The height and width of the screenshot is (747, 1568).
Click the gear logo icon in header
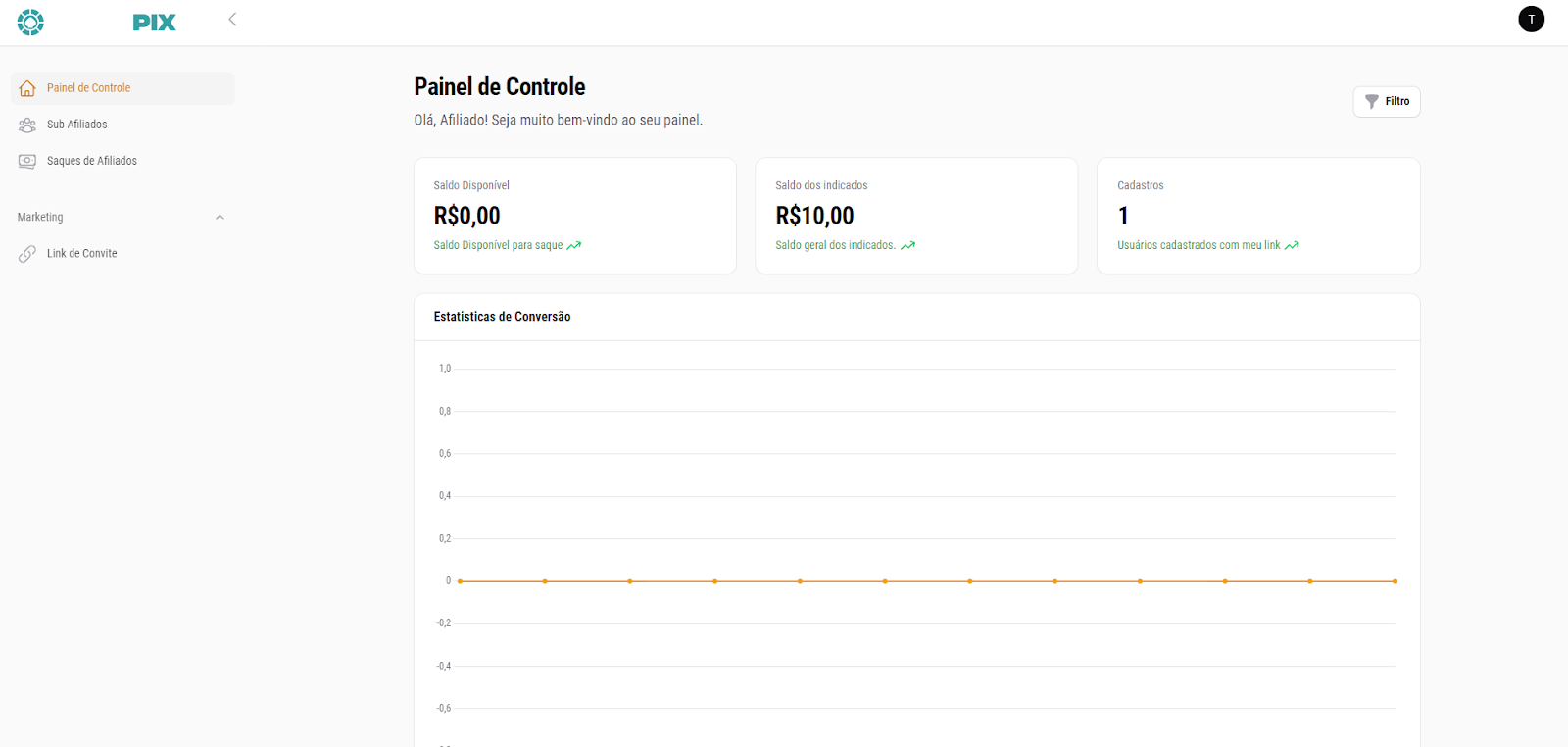(x=30, y=22)
